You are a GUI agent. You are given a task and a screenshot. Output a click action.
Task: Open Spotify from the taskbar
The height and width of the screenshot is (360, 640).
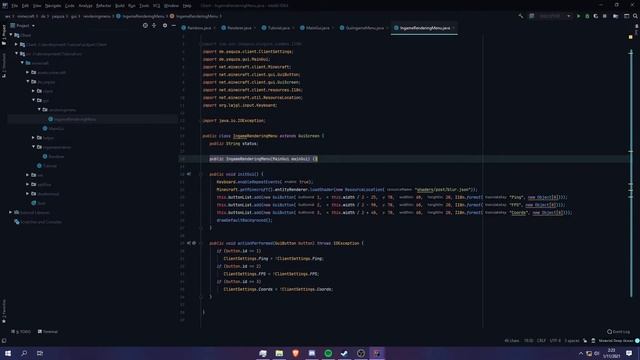tap(328, 353)
